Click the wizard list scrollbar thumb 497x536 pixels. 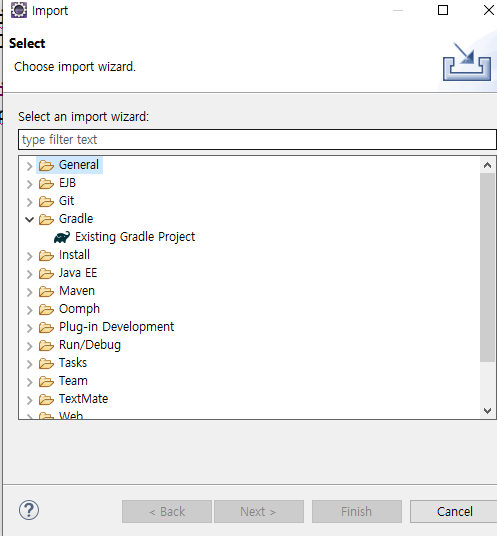click(487, 267)
